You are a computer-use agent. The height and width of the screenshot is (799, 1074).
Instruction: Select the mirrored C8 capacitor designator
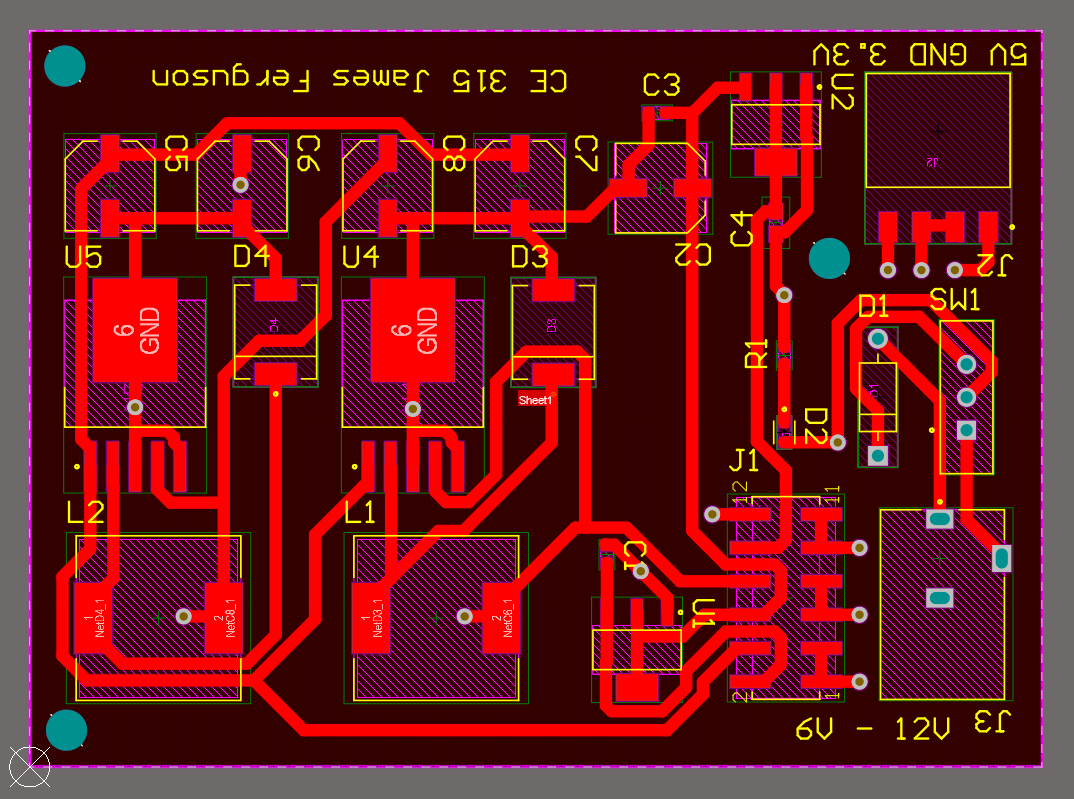pos(454,153)
